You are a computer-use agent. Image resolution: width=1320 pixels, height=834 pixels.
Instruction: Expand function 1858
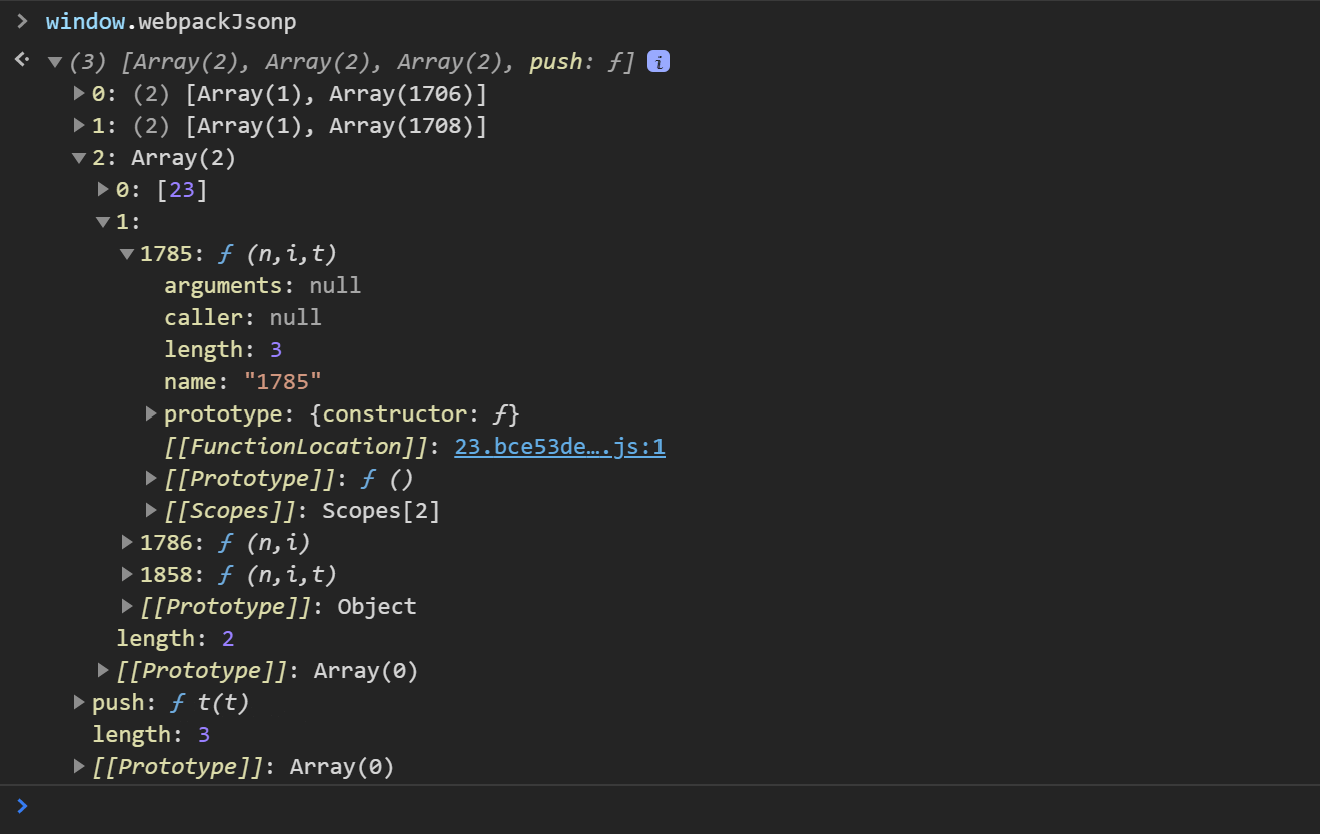pyautogui.click(x=126, y=574)
